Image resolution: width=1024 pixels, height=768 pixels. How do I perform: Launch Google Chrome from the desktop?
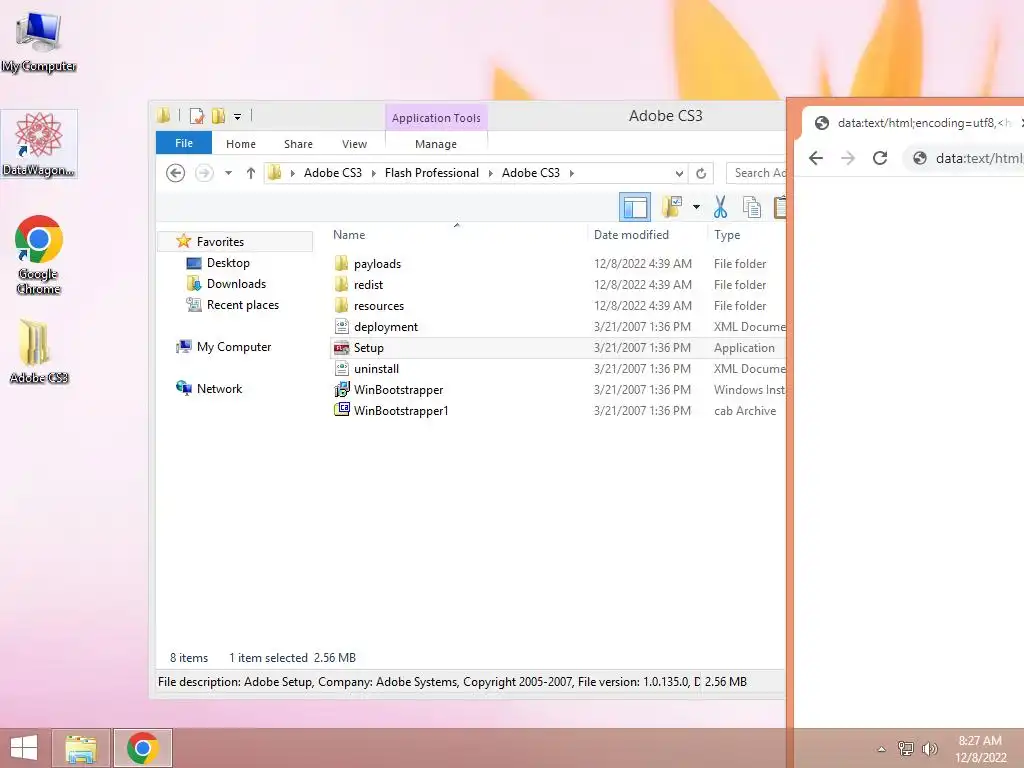coord(39,255)
